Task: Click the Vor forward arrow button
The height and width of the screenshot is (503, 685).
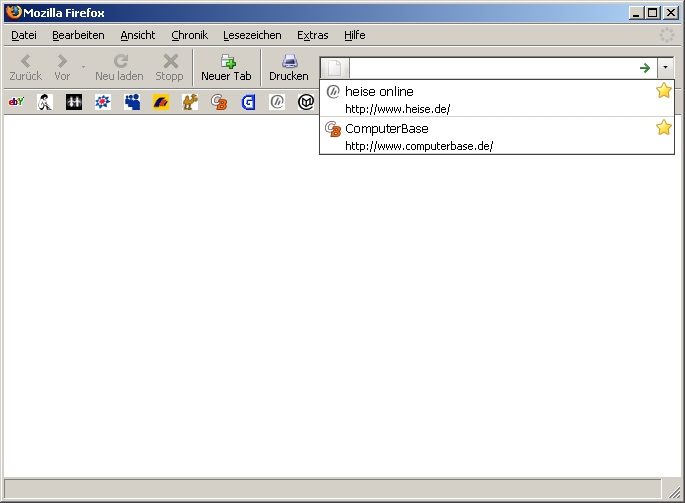Action: pyautogui.click(x=62, y=67)
